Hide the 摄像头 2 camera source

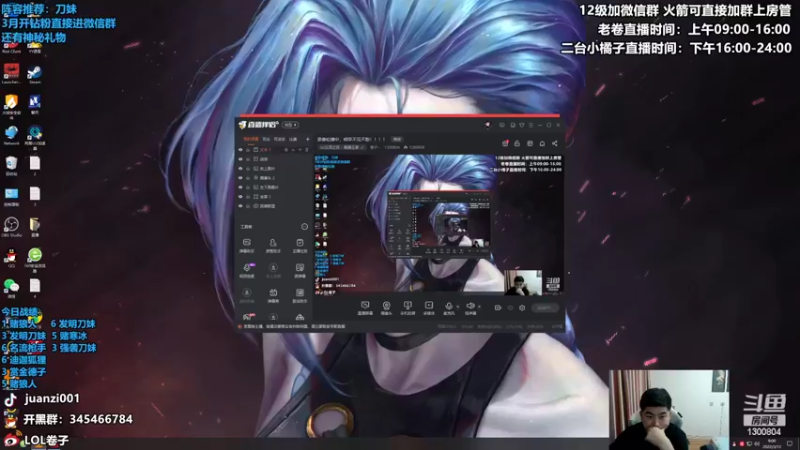pyautogui.click(x=240, y=178)
